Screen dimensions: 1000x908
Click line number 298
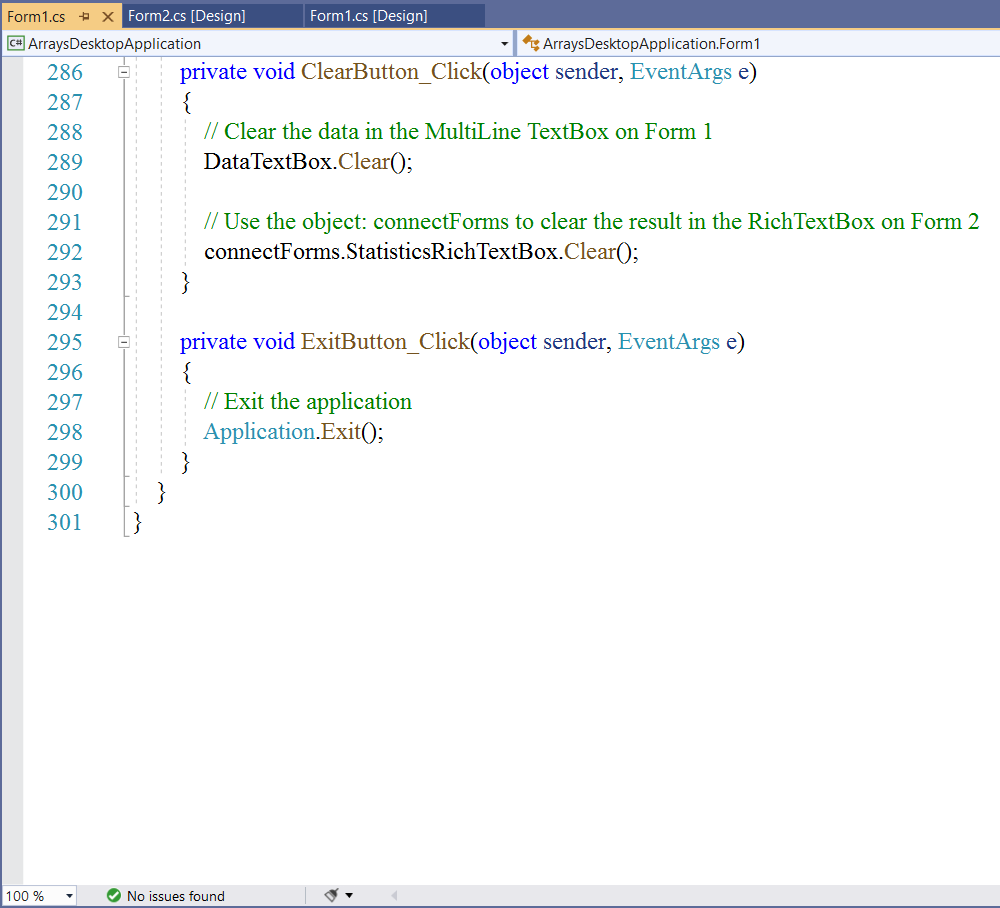(64, 432)
